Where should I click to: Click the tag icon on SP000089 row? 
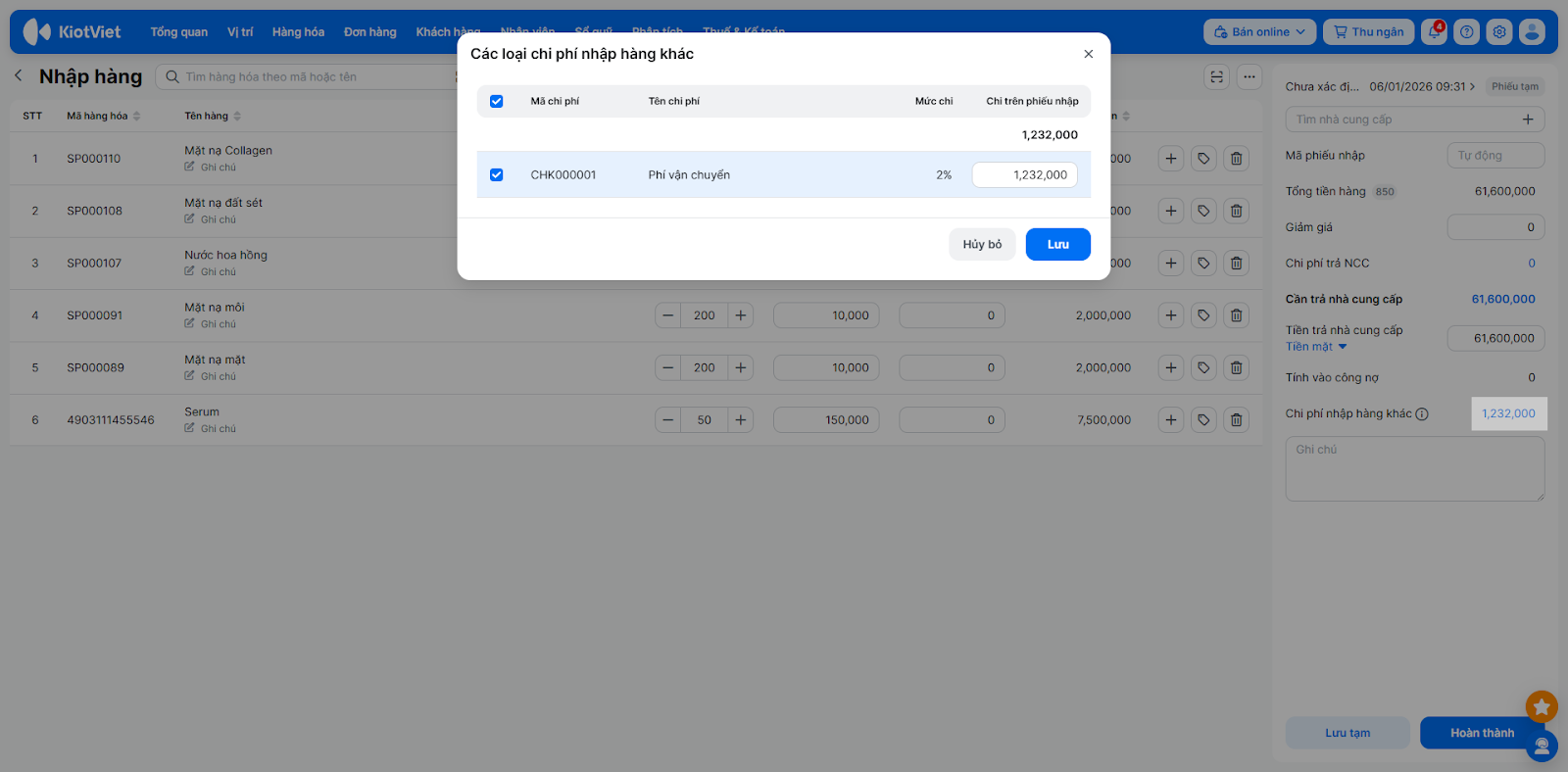point(1203,367)
